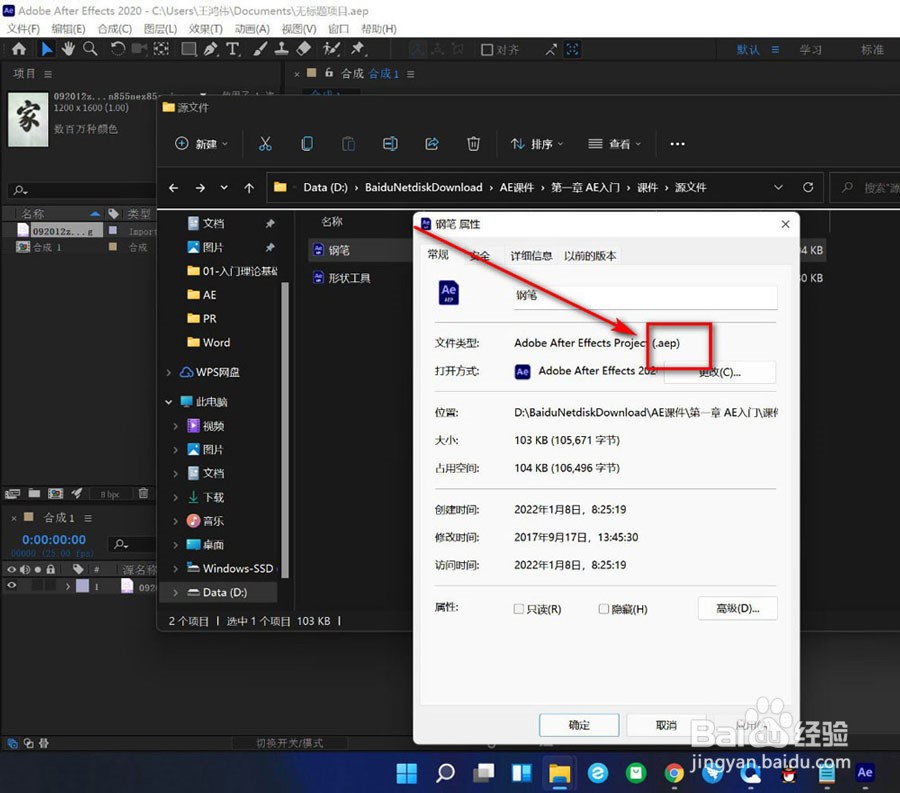This screenshot has height=793, width=900.
Task: Click the file name field containing 钢笔
Action: click(645, 296)
